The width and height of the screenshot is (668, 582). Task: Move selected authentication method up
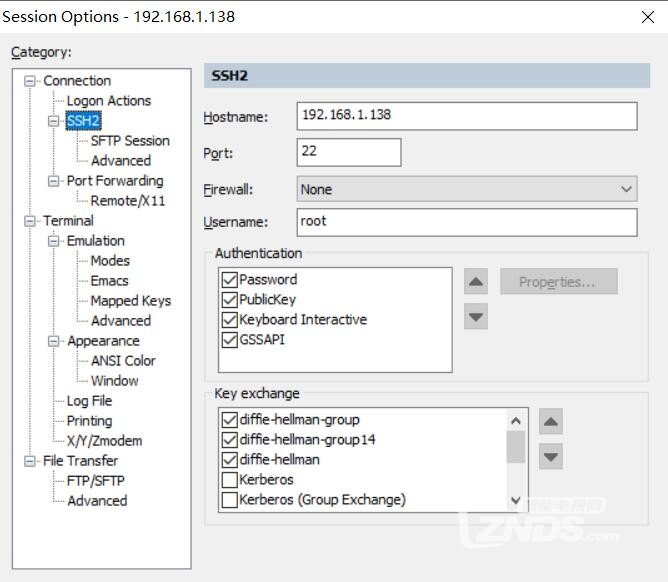click(x=475, y=282)
